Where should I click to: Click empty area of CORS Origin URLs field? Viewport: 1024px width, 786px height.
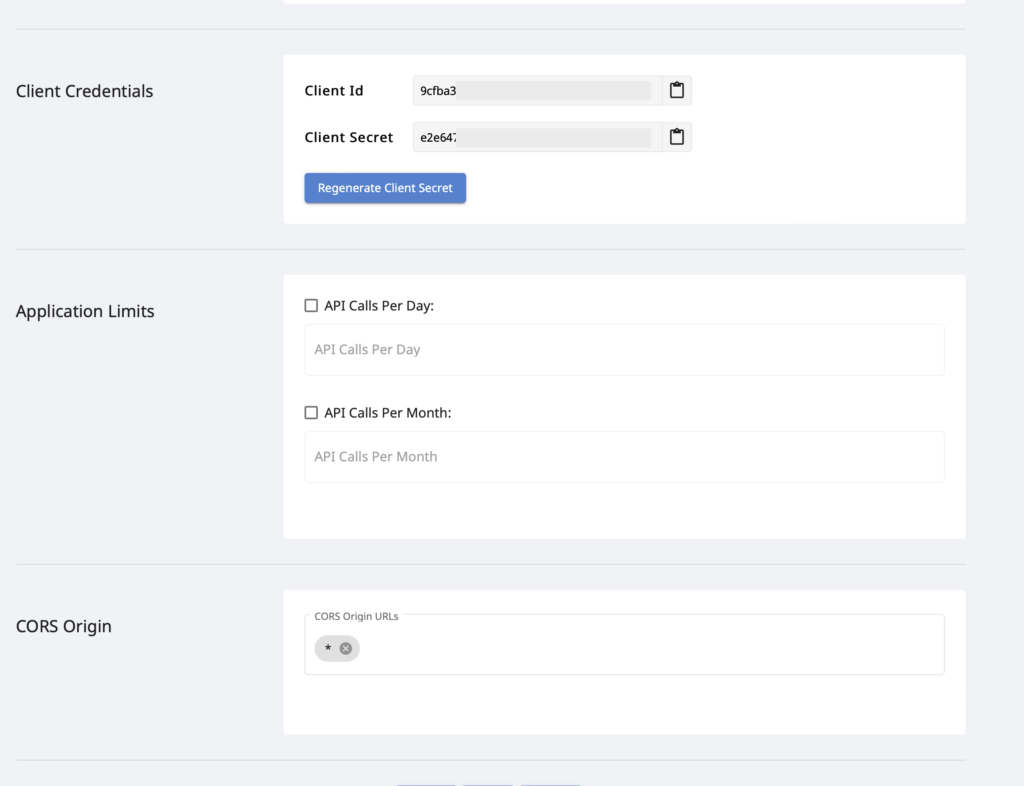coord(650,649)
